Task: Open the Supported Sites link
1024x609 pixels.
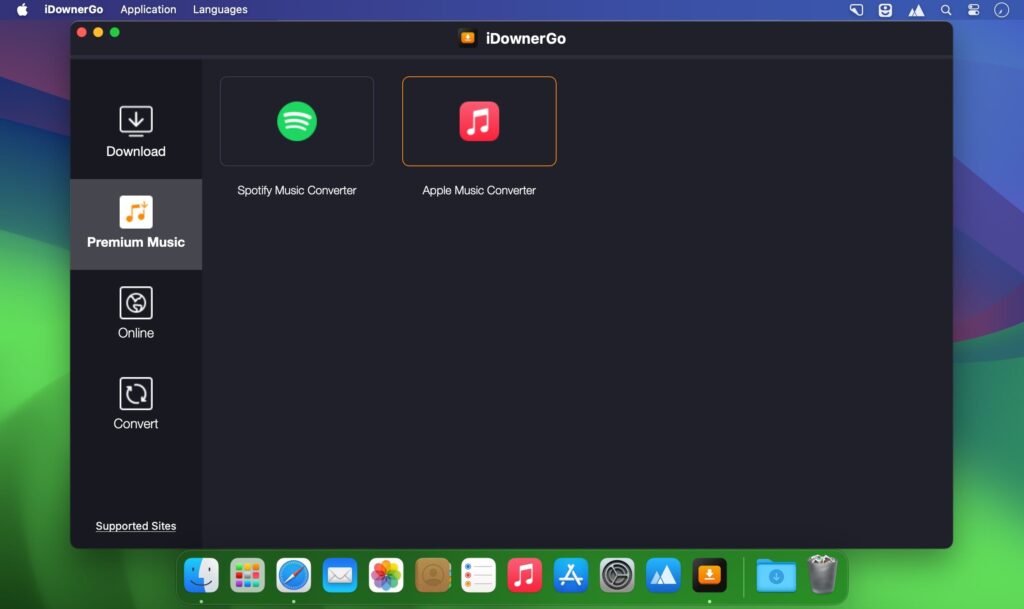Action: 135,525
